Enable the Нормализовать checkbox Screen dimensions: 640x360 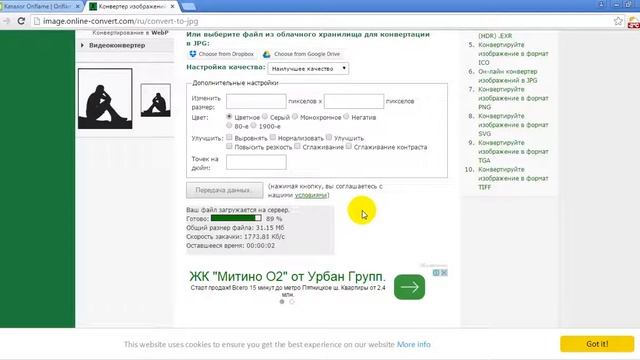pyautogui.click(x=273, y=138)
